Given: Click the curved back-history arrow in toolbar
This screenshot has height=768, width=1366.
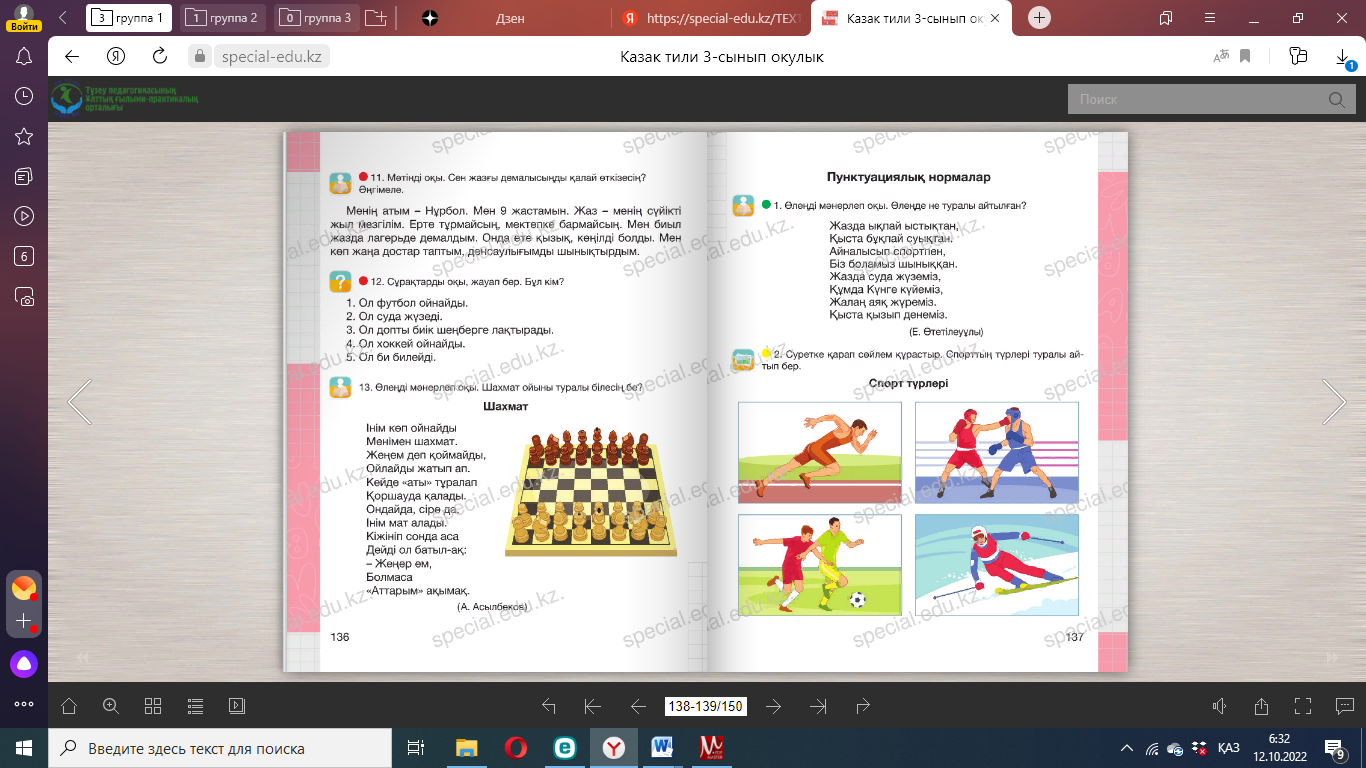Looking at the screenshot, I should coord(548,706).
